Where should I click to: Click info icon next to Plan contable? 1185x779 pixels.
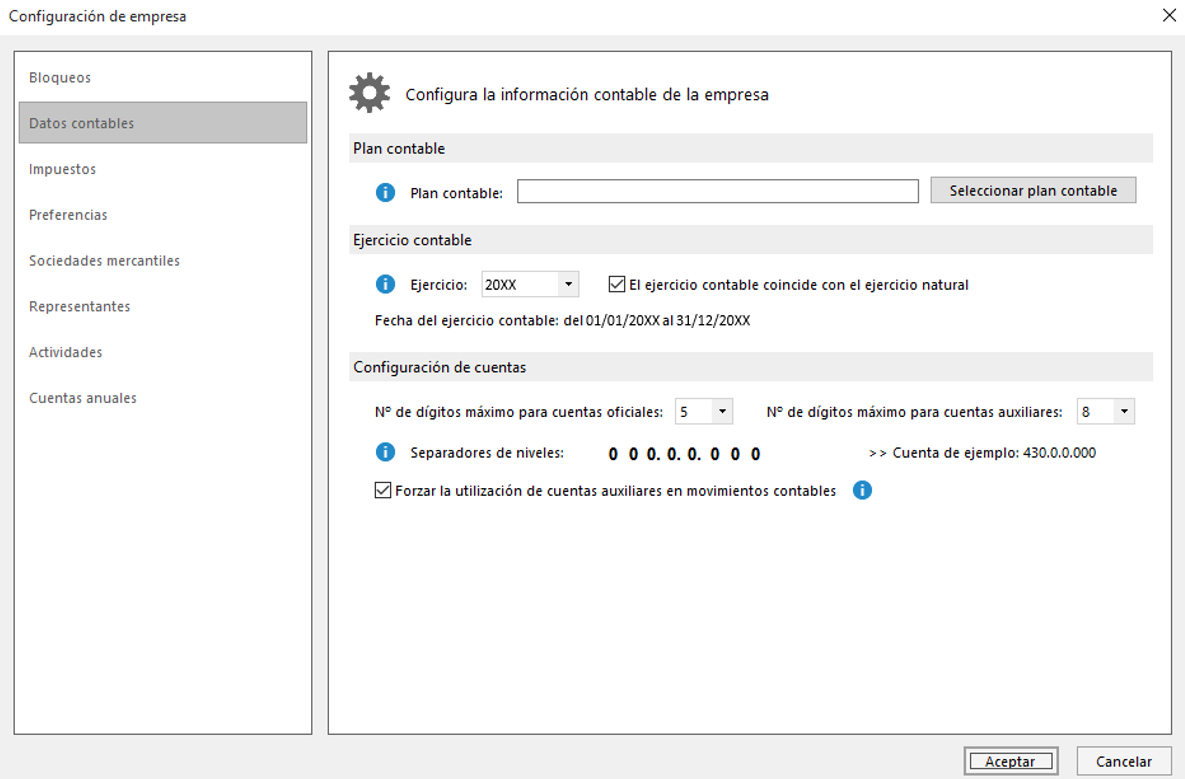coord(385,193)
